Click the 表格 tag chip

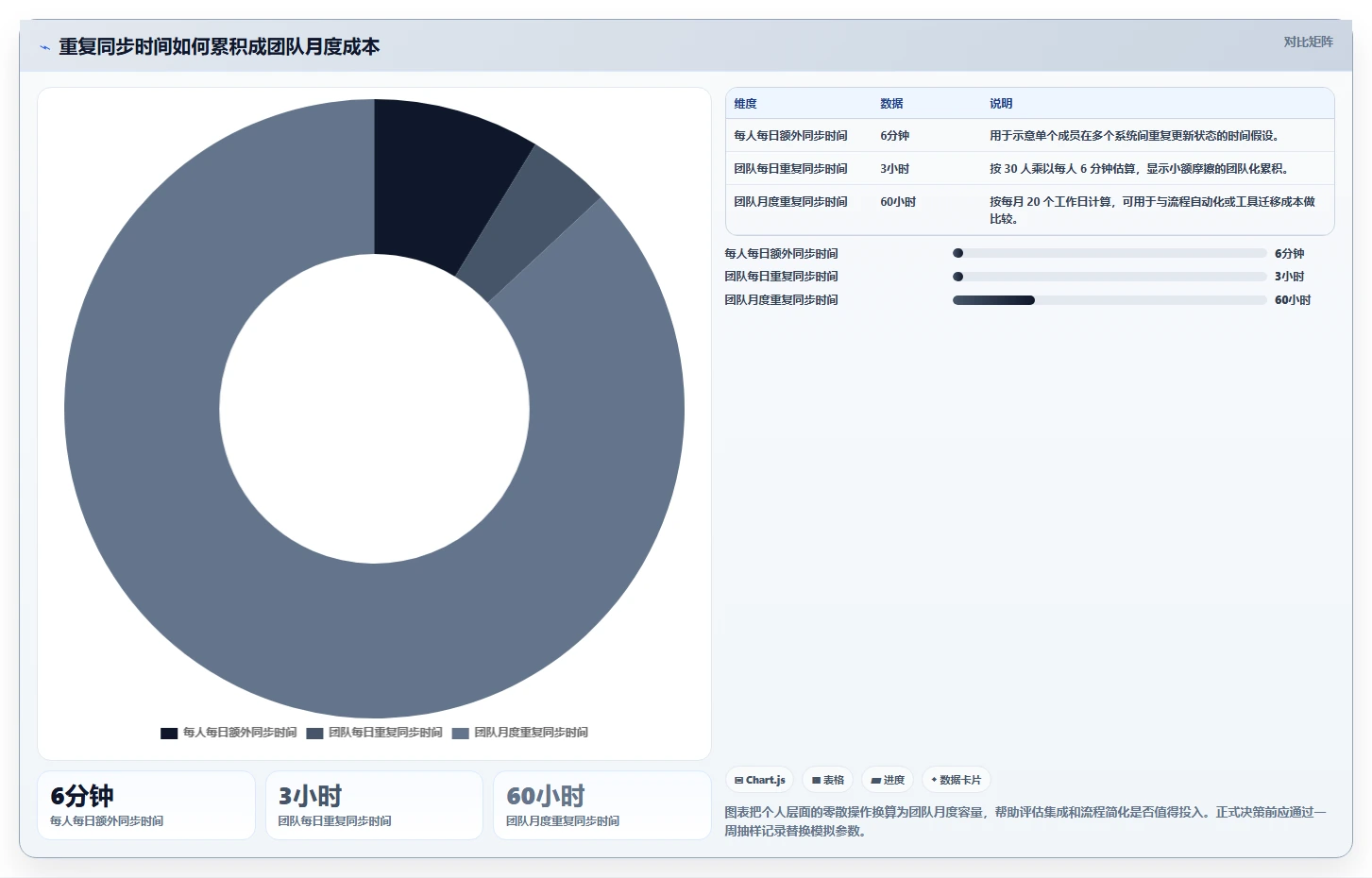(x=828, y=780)
